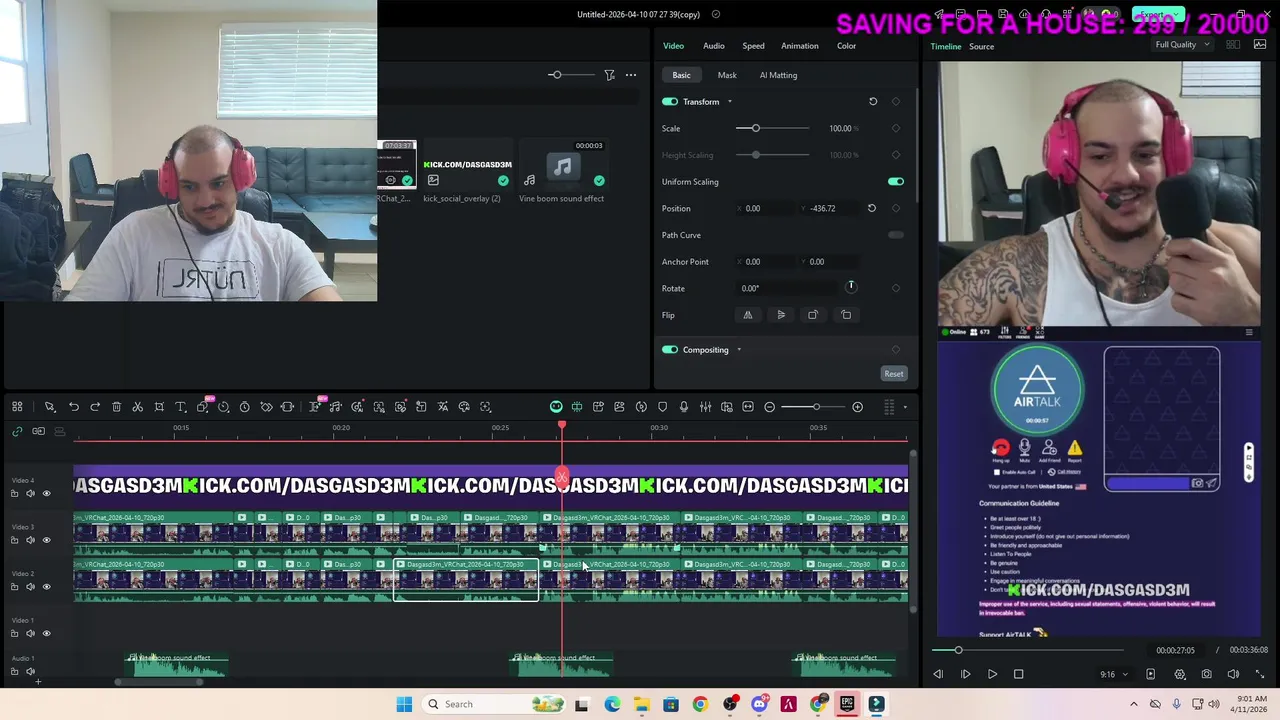Open File Explorer from the taskbar
The width and height of the screenshot is (1280, 720).
641,704
